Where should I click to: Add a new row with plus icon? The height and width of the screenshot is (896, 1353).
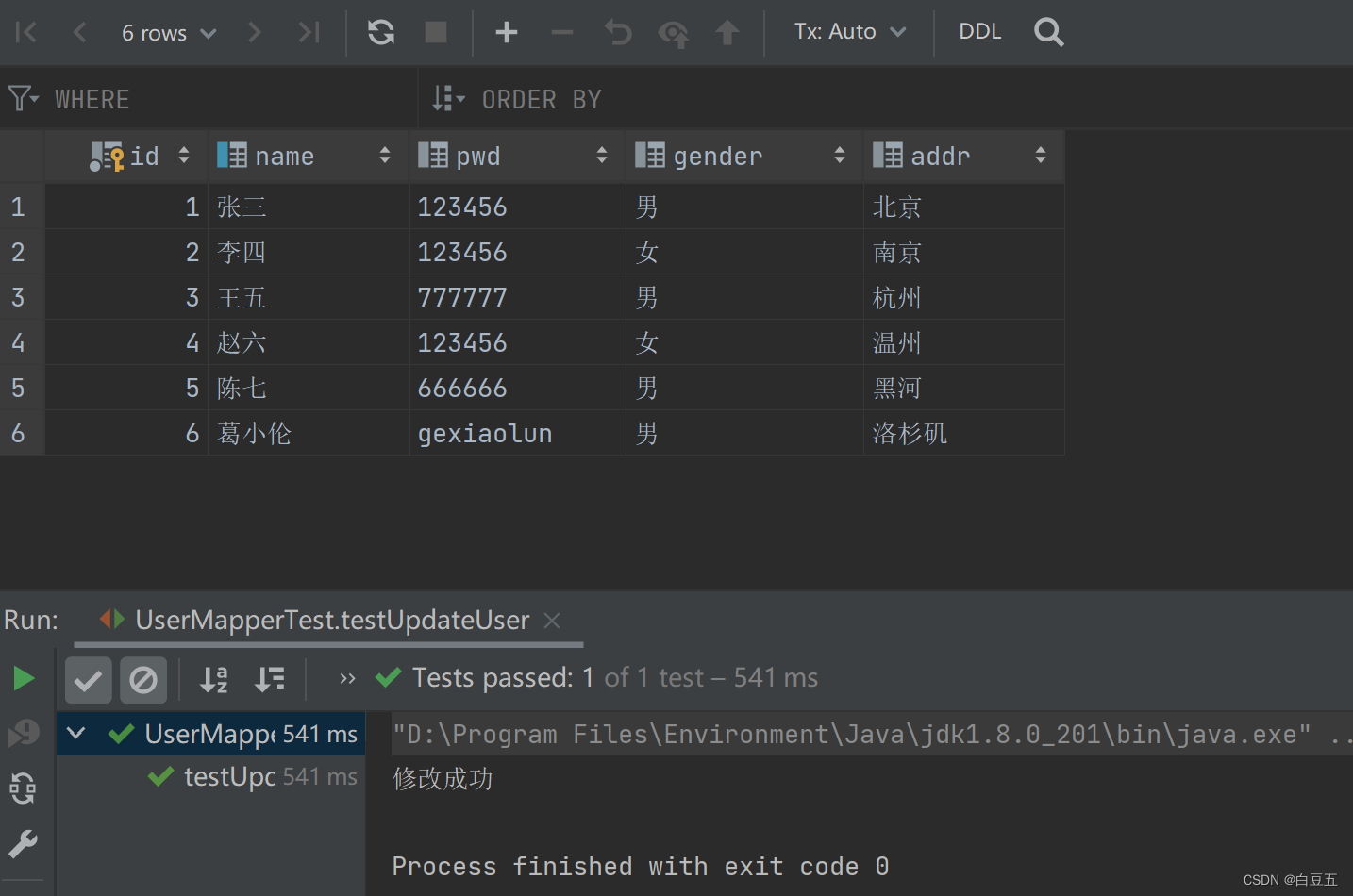coord(507,32)
